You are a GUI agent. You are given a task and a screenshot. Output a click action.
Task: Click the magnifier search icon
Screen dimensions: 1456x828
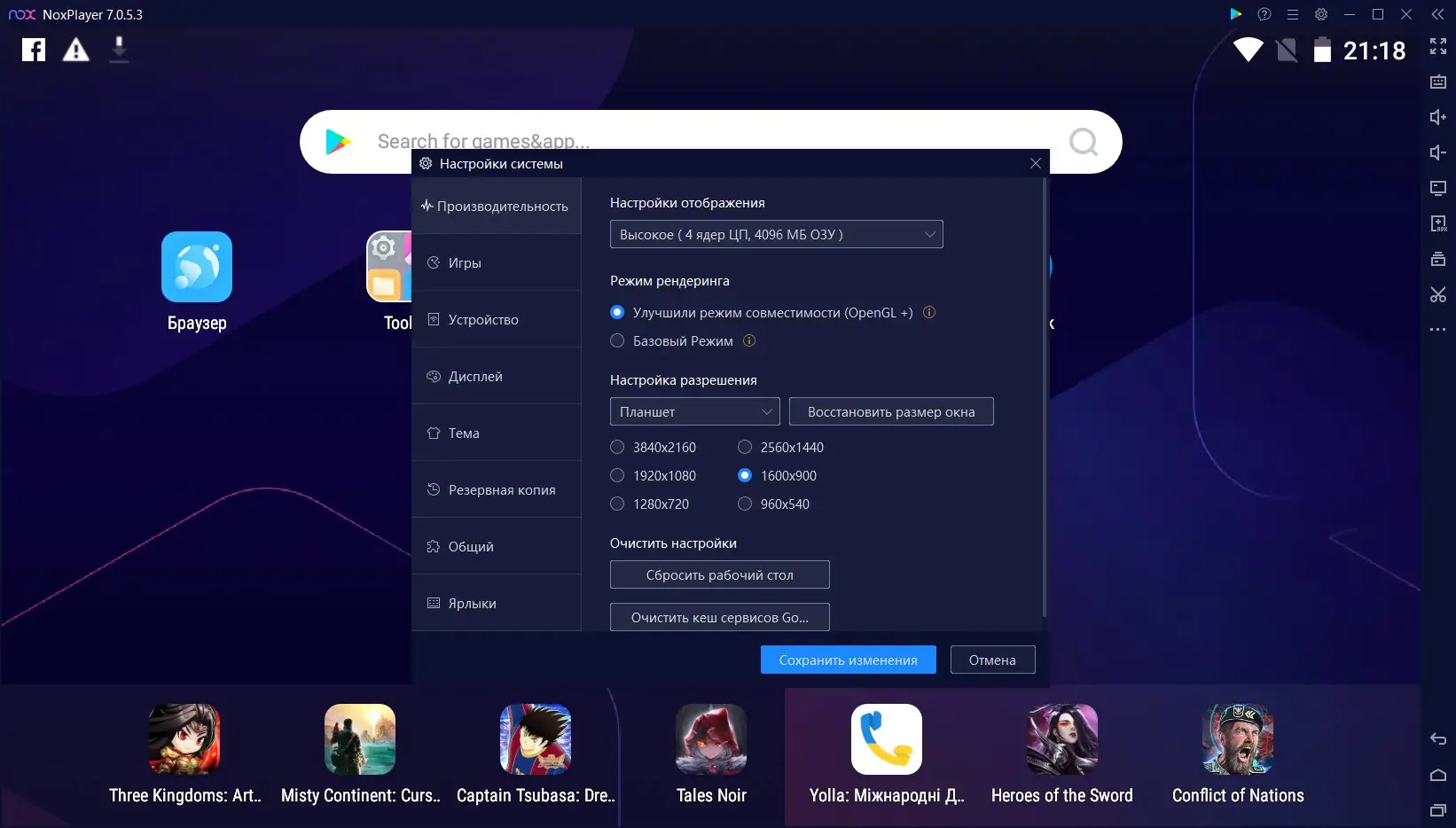[x=1084, y=141]
